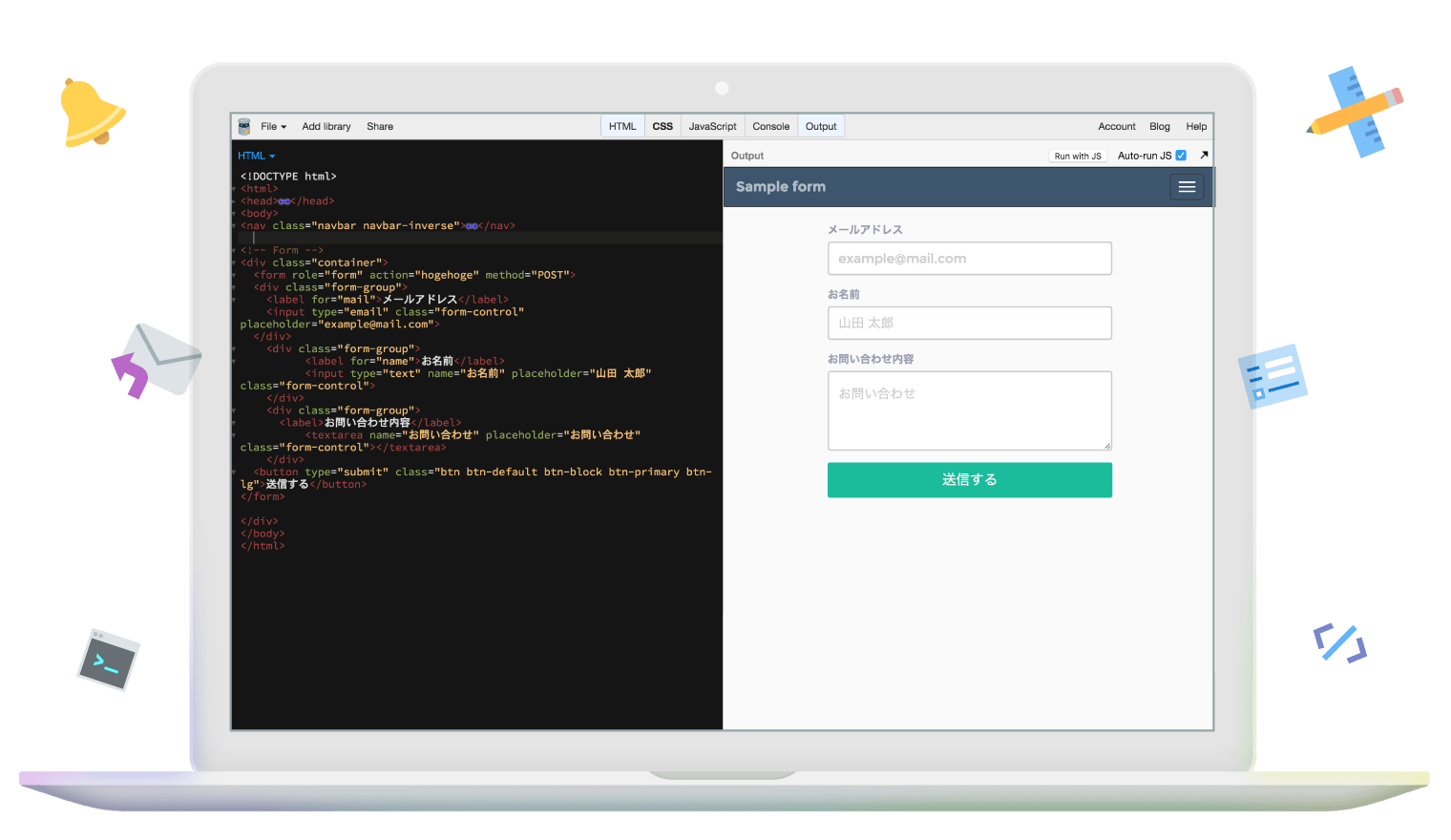This screenshot has height=840, width=1451.
Task: Click the closing </html> tag line
Action: pyautogui.click(x=263, y=546)
